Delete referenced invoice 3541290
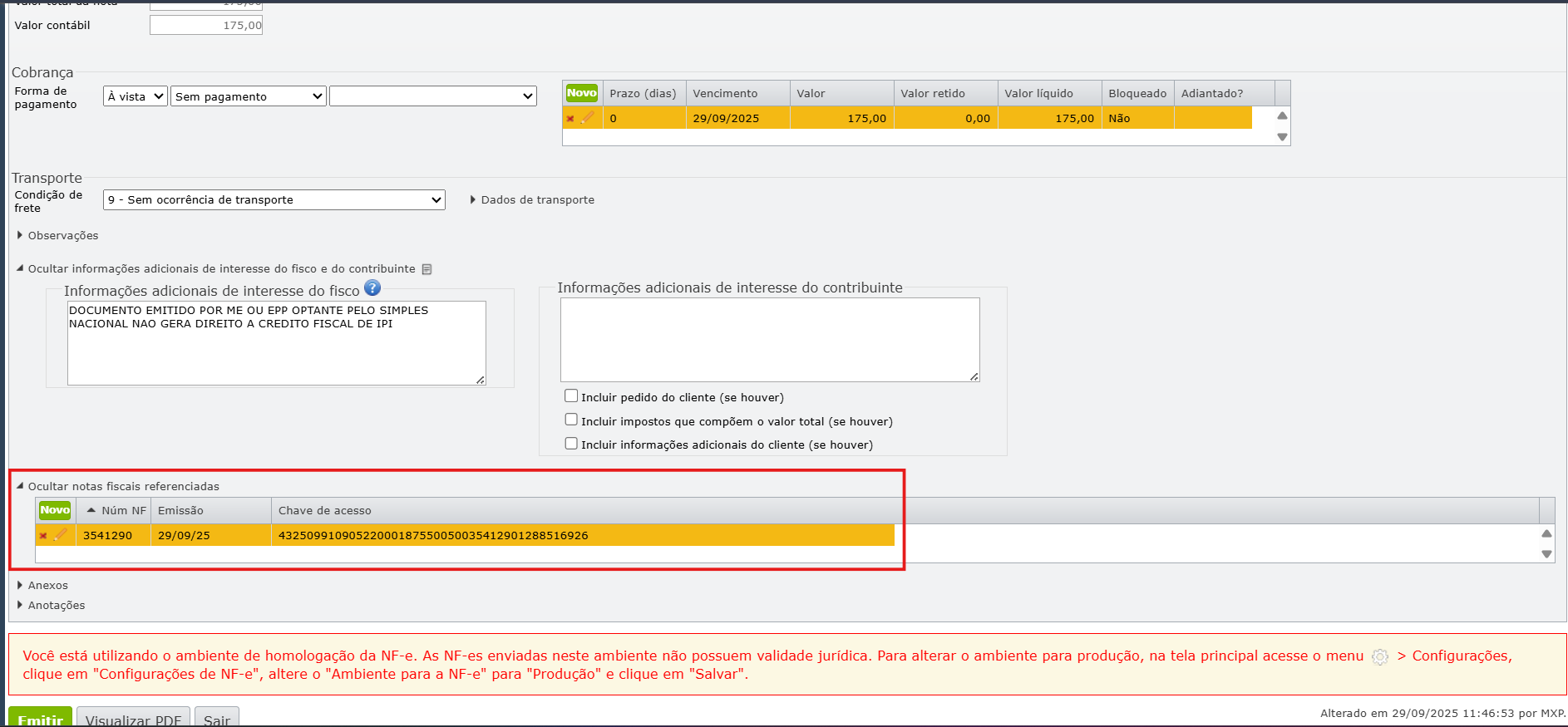 (x=43, y=536)
